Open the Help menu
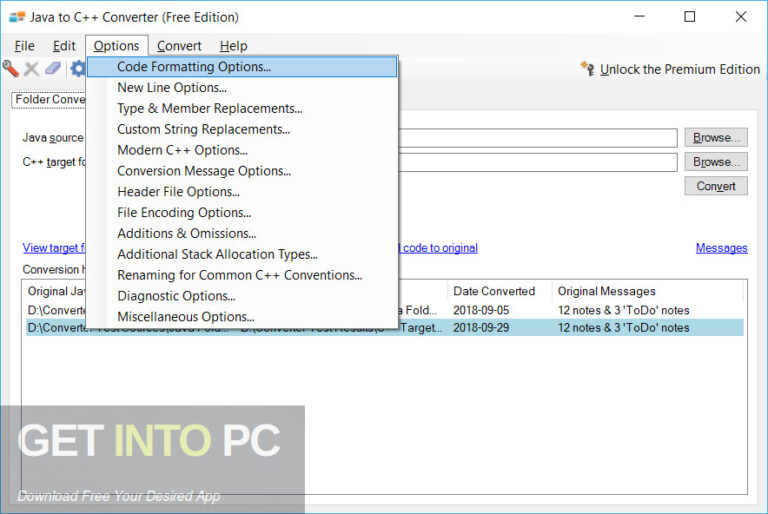This screenshot has width=768, height=514. pyautogui.click(x=234, y=46)
